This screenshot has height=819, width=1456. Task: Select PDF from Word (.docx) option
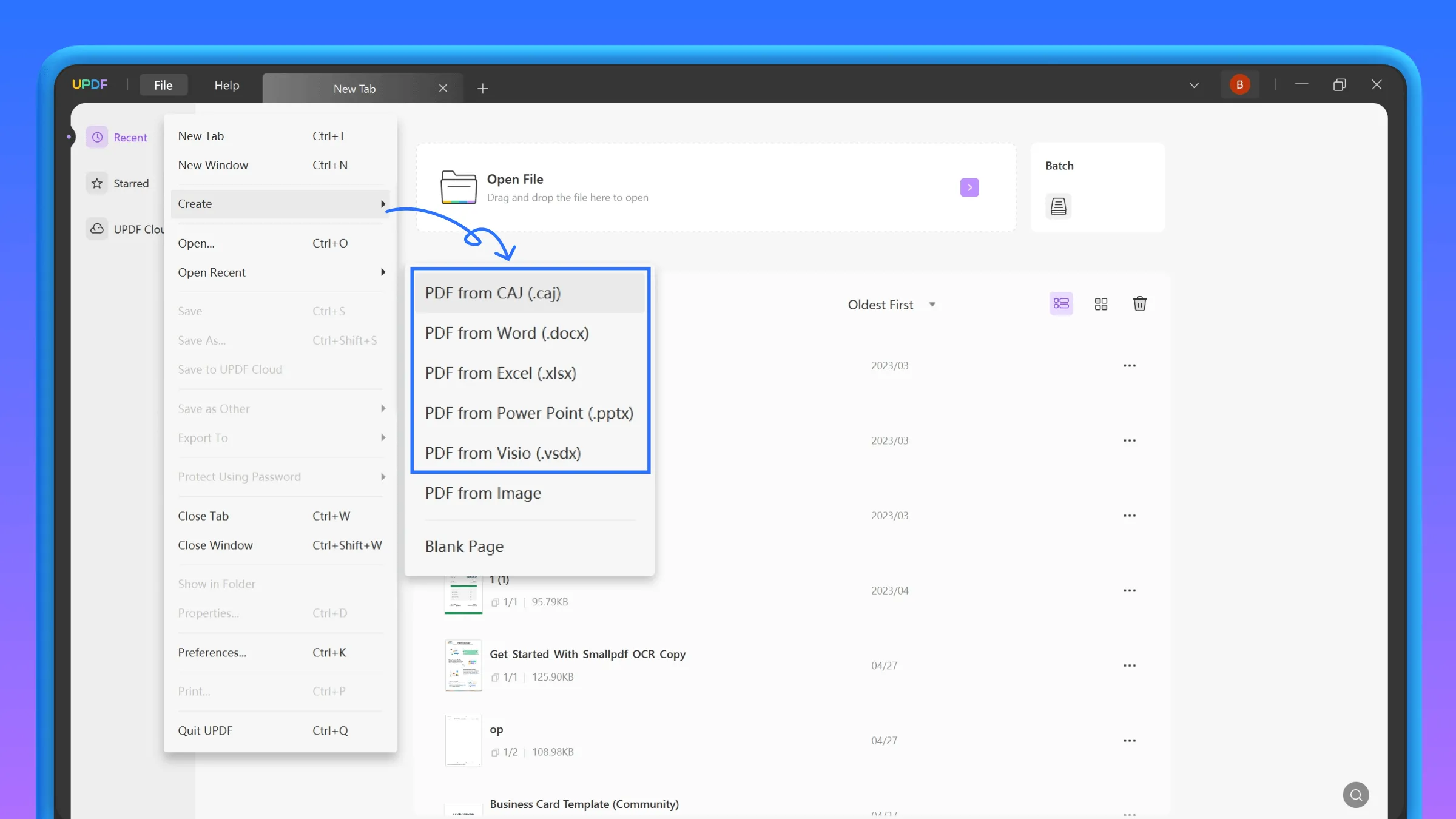[x=506, y=333]
